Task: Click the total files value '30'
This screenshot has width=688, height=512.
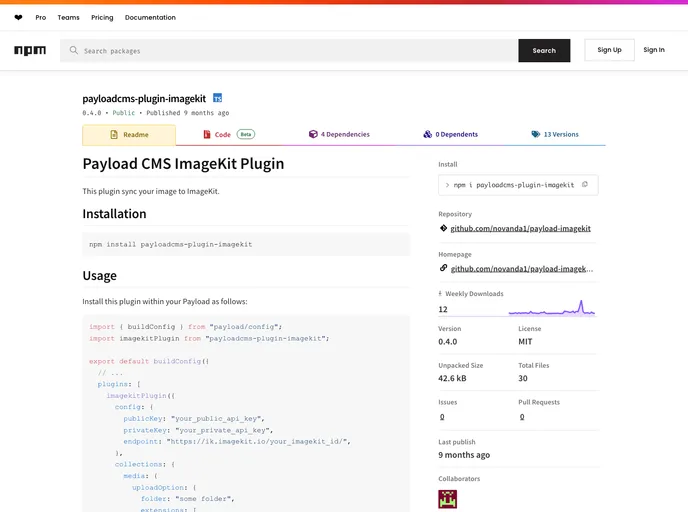Action: click(523, 378)
